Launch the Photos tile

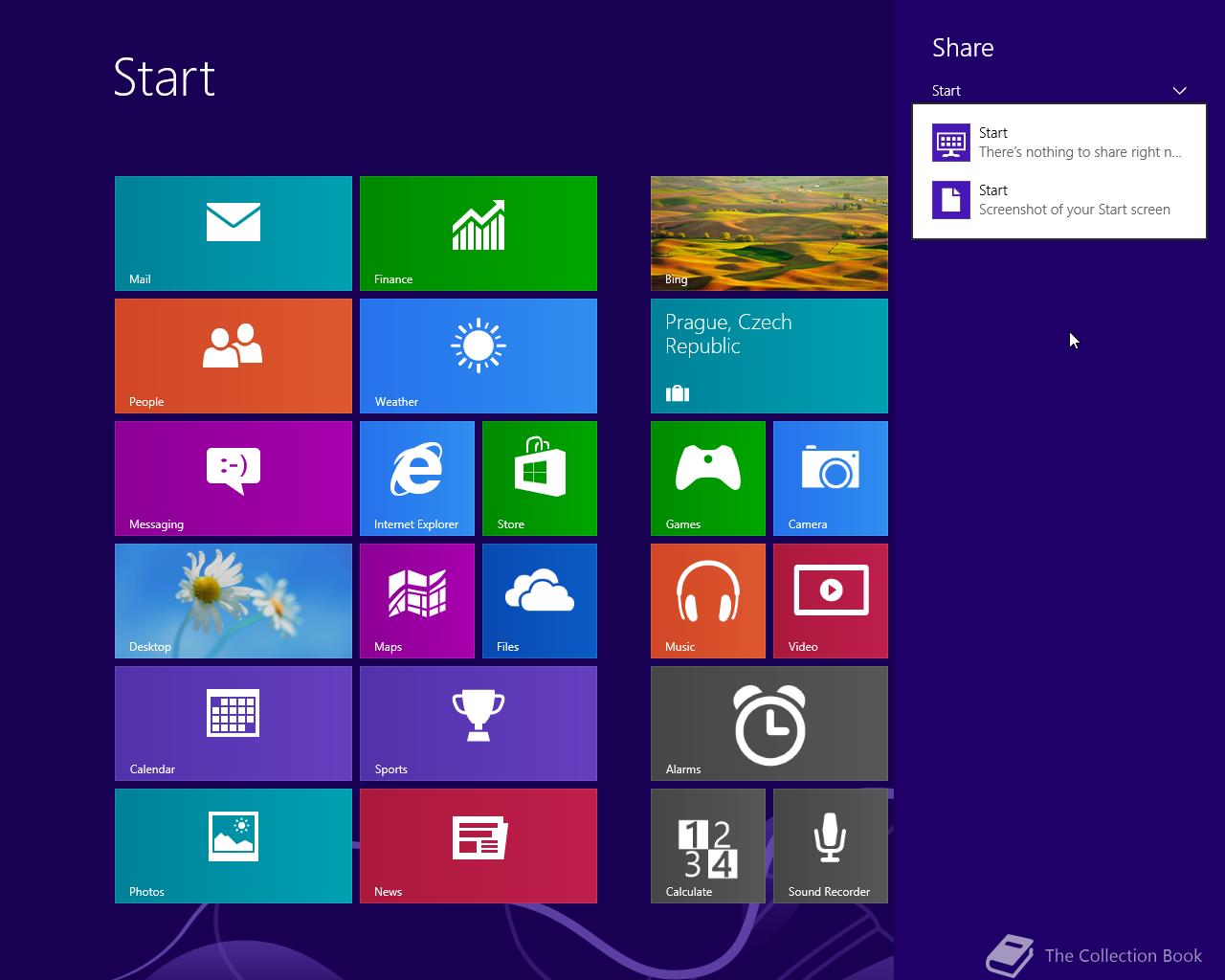234,846
